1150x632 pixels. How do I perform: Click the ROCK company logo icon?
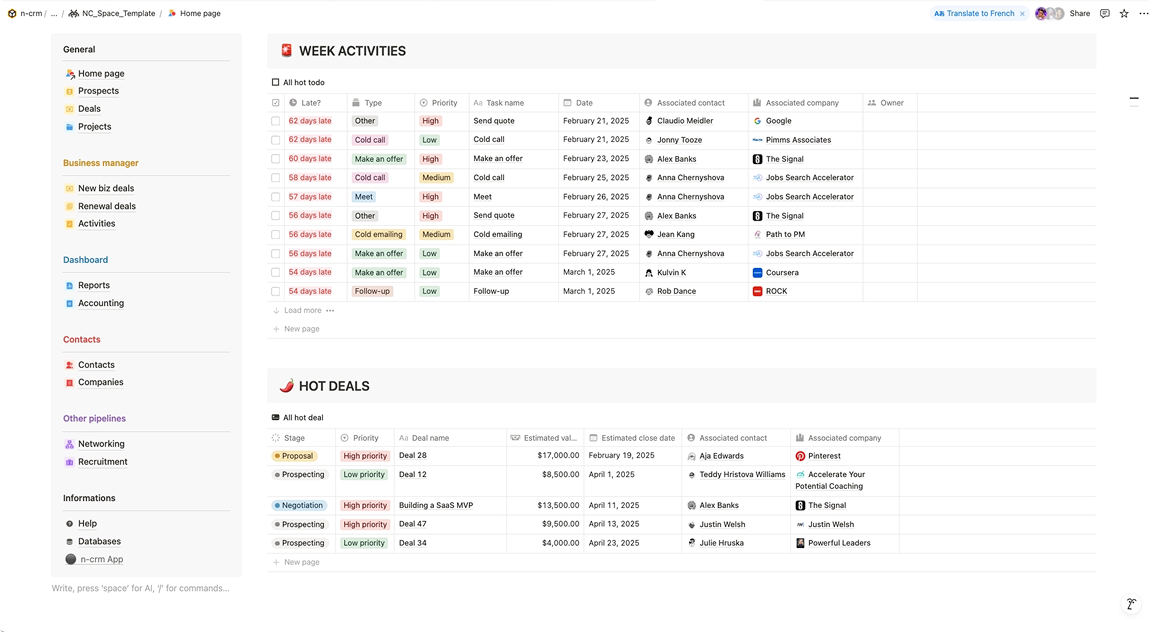coord(758,291)
